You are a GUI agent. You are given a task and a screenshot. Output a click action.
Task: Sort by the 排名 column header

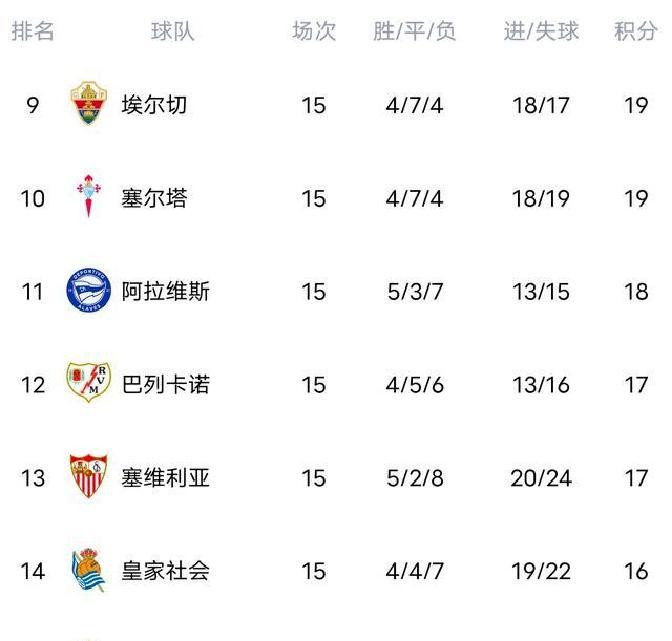coord(33,32)
